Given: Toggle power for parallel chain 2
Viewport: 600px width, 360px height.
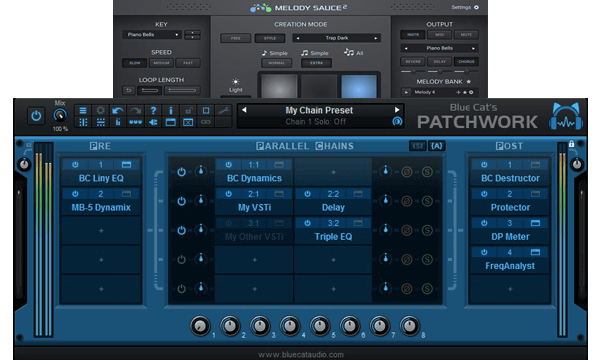Looking at the screenshot, I should pos(181,201).
